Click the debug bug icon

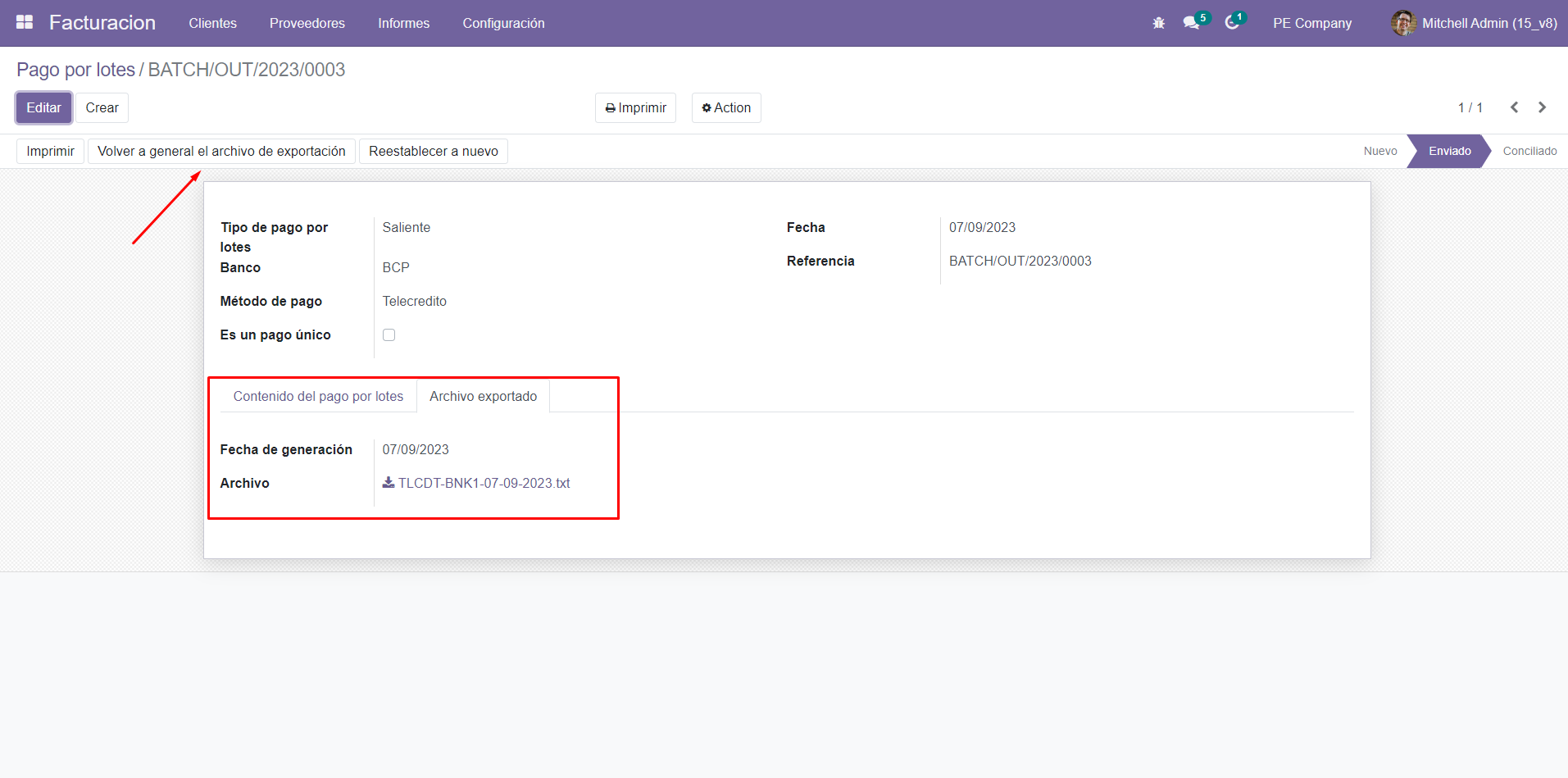(1158, 23)
